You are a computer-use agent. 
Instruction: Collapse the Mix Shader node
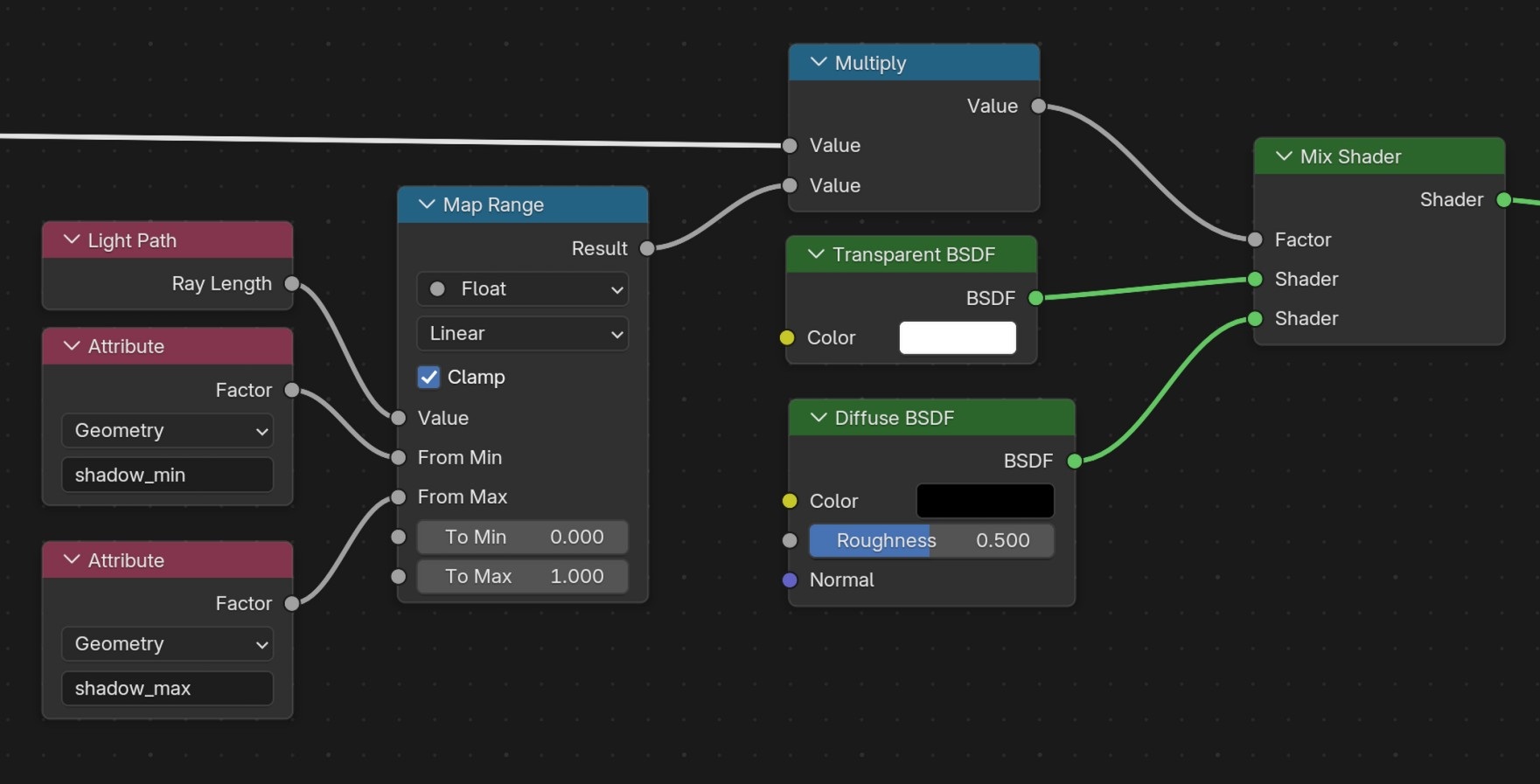(1284, 156)
